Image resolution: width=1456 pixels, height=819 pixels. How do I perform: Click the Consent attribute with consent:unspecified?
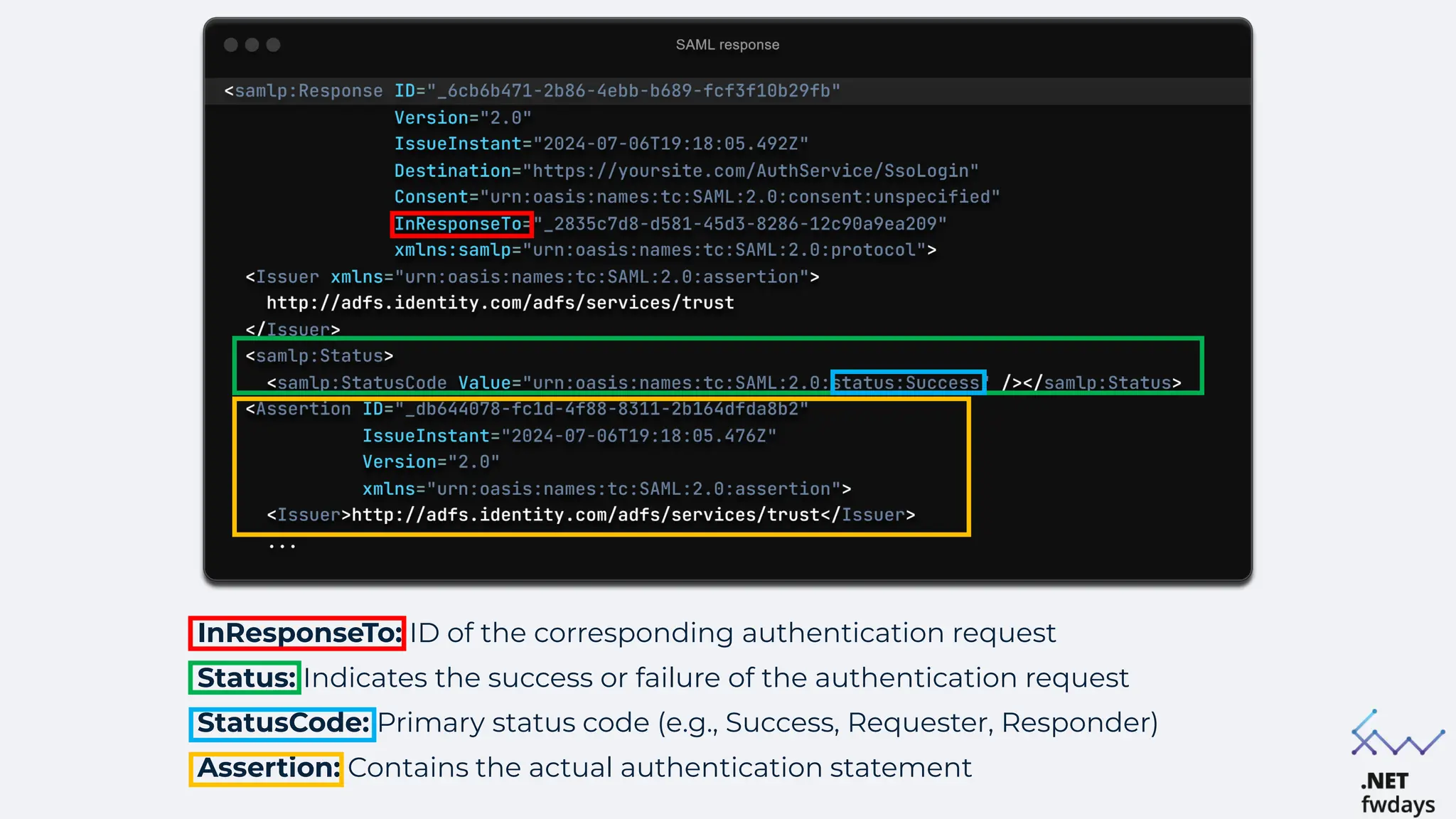point(697,197)
